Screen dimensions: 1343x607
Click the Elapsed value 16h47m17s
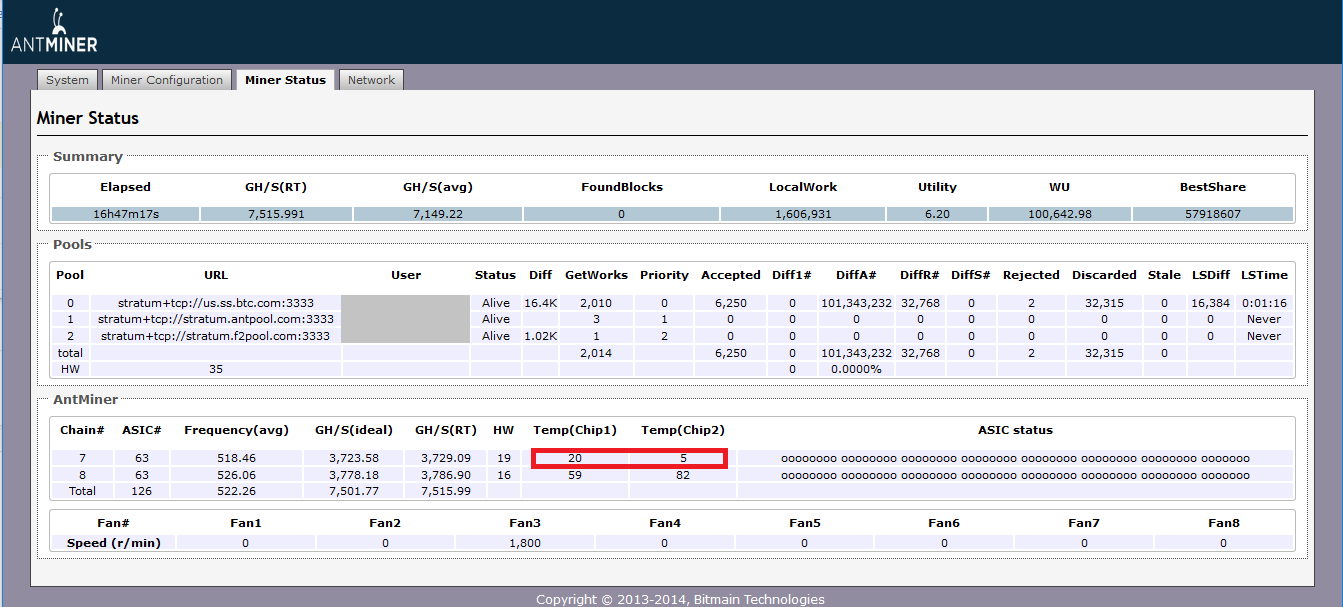pyautogui.click(x=125, y=214)
